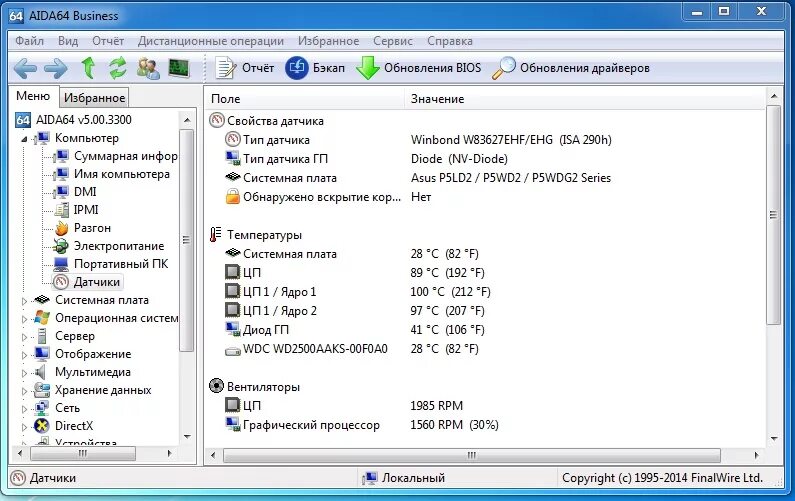Open the Справка menu
The image size is (795, 501).
[x=450, y=41]
